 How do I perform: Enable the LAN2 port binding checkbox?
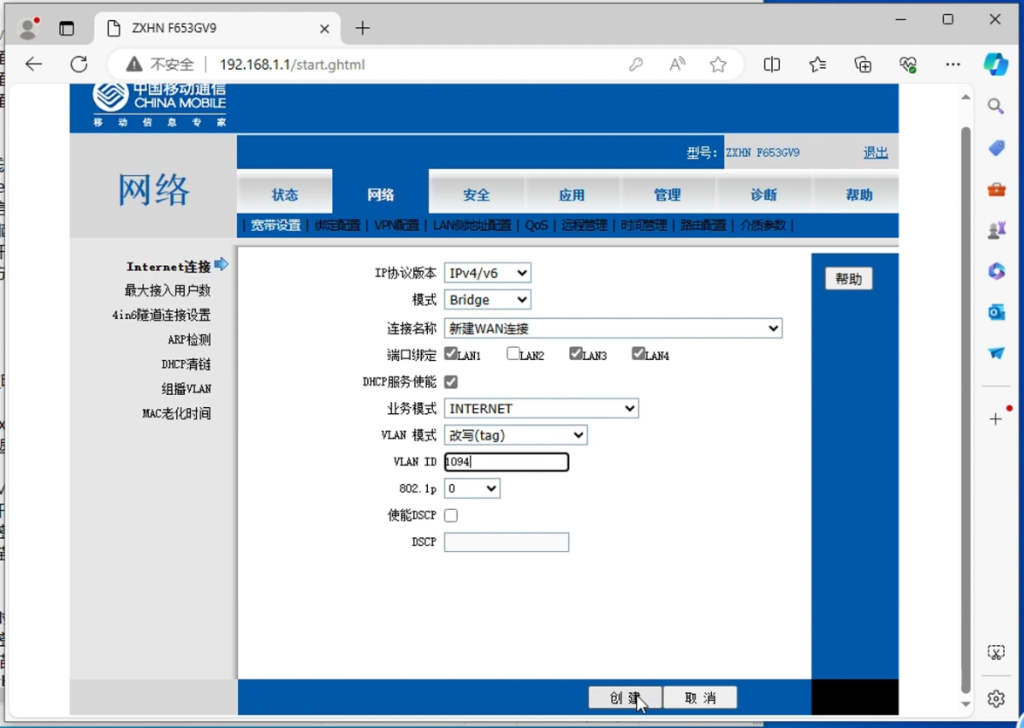pyautogui.click(x=513, y=353)
